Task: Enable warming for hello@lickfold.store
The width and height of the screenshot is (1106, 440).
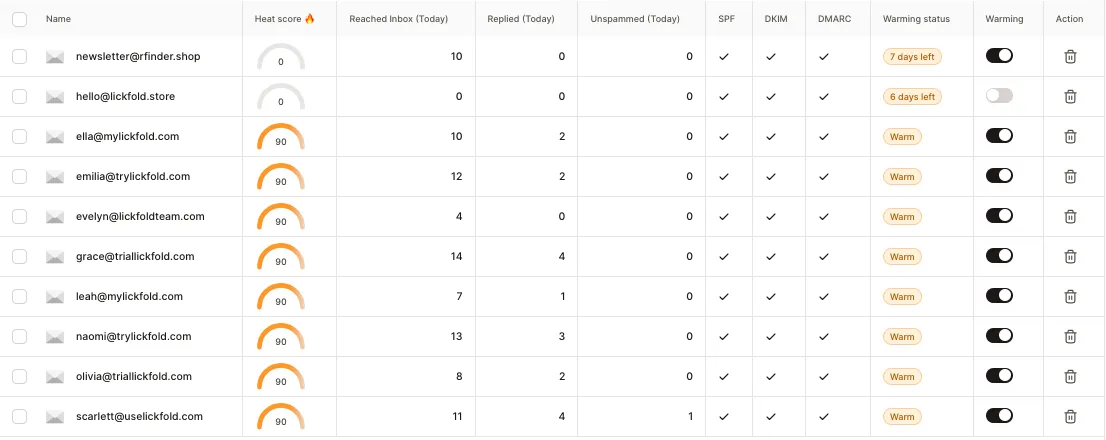Action: 999,96
